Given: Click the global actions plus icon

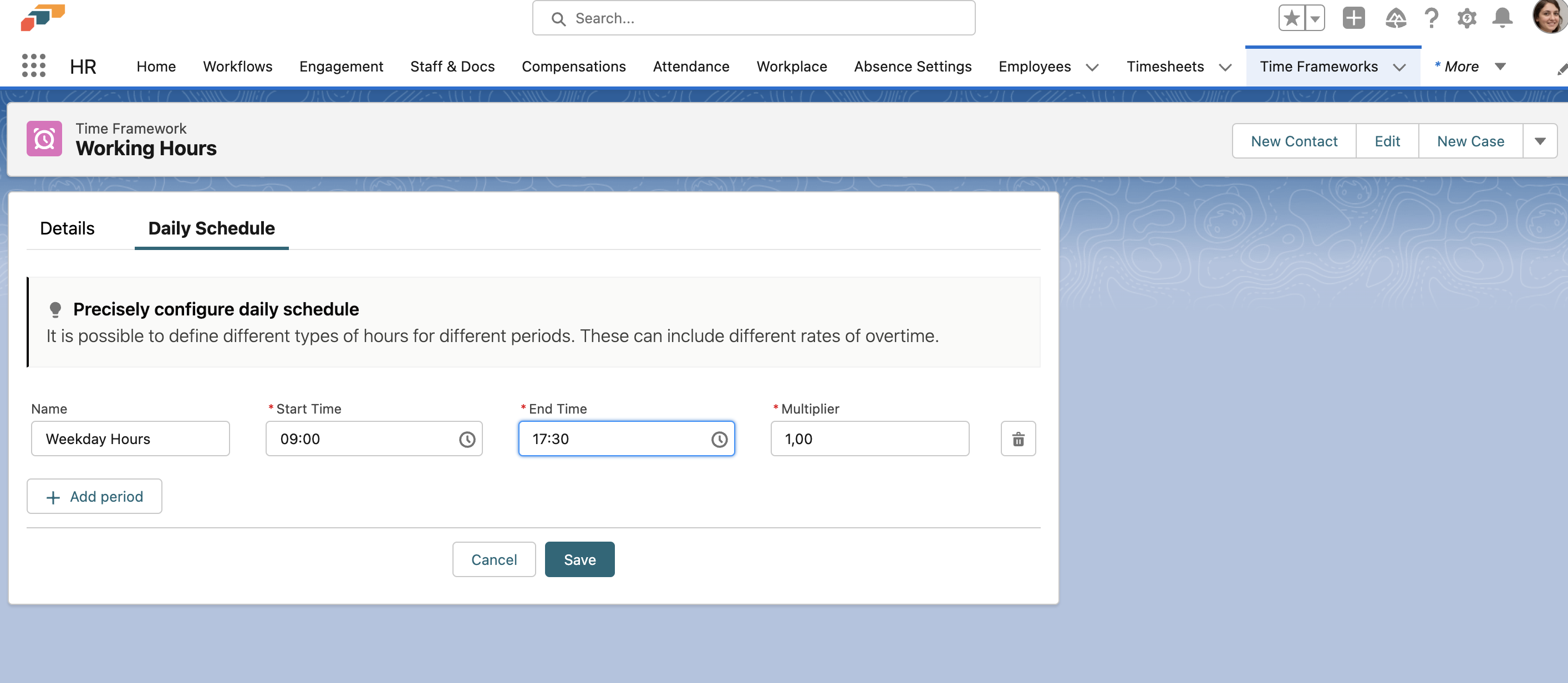Looking at the screenshot, I should tap(1353, 18).
